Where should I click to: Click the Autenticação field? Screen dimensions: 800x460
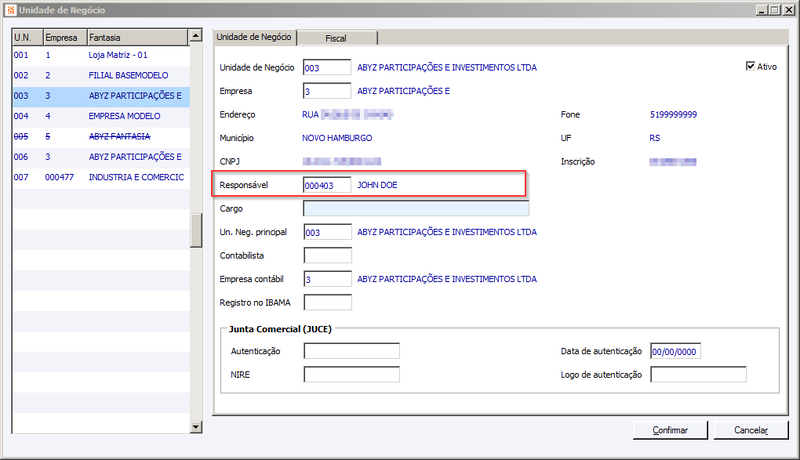pyautogui.click(x=352, y=351)
